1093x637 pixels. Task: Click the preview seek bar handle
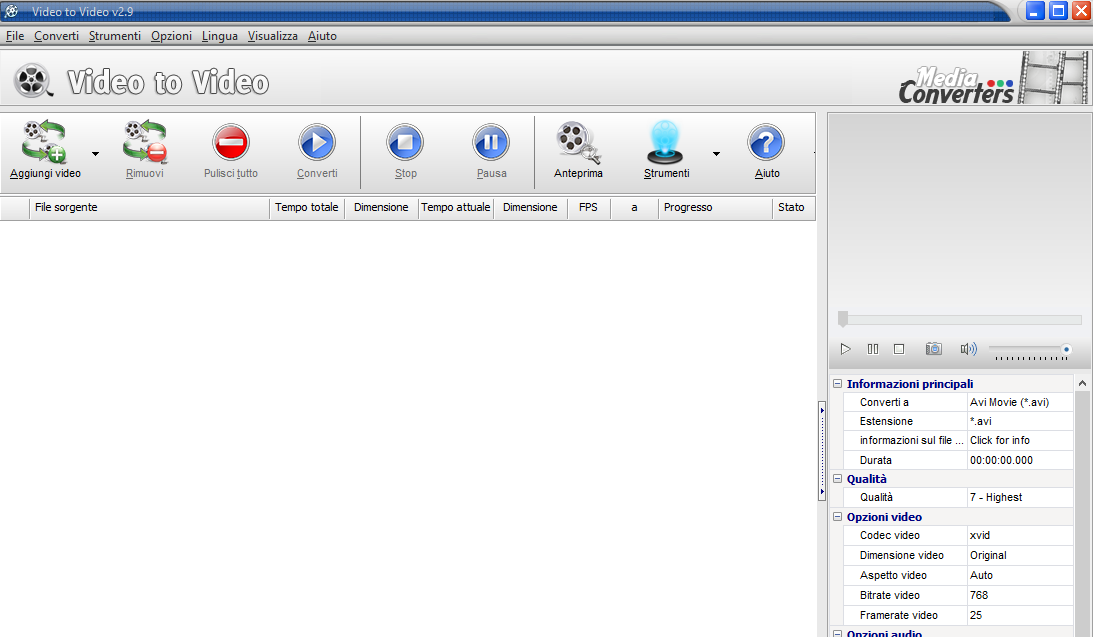(843, 318)
